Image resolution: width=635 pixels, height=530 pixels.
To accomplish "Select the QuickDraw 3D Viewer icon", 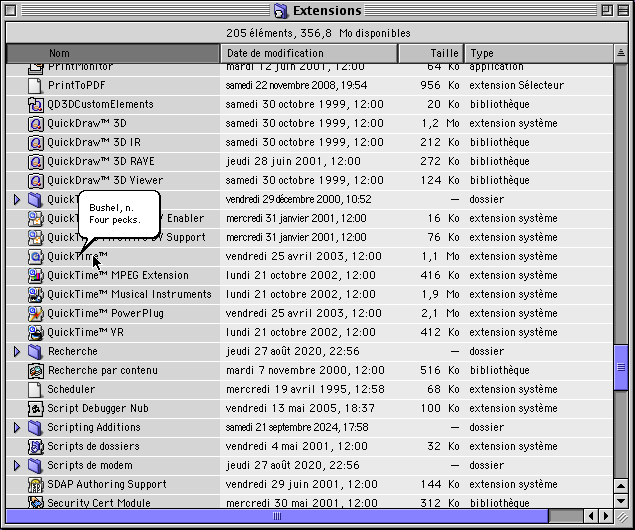I will coord(35,181).
